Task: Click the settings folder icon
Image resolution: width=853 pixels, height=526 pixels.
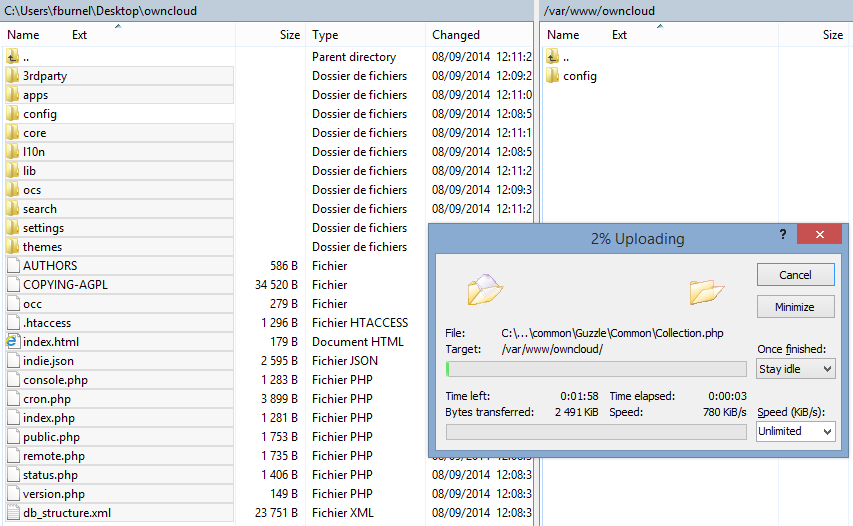Action: (x=13, y=228)
